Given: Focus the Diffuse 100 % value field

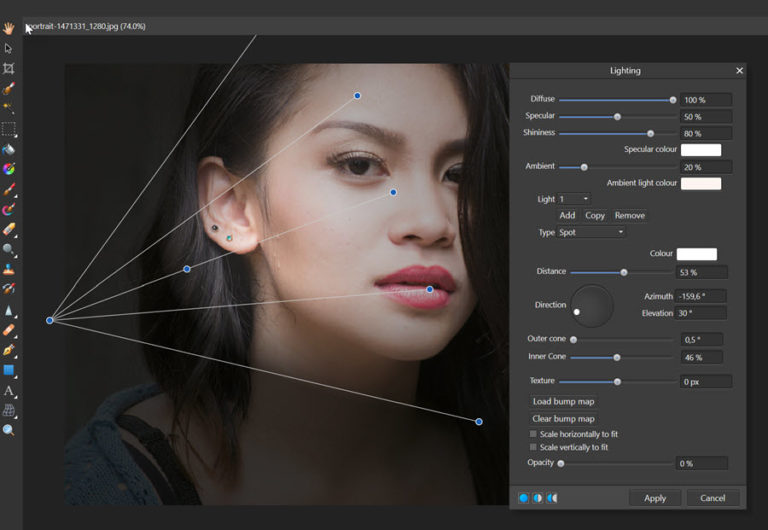Looking at the screenshot, I should coord(706,100).
